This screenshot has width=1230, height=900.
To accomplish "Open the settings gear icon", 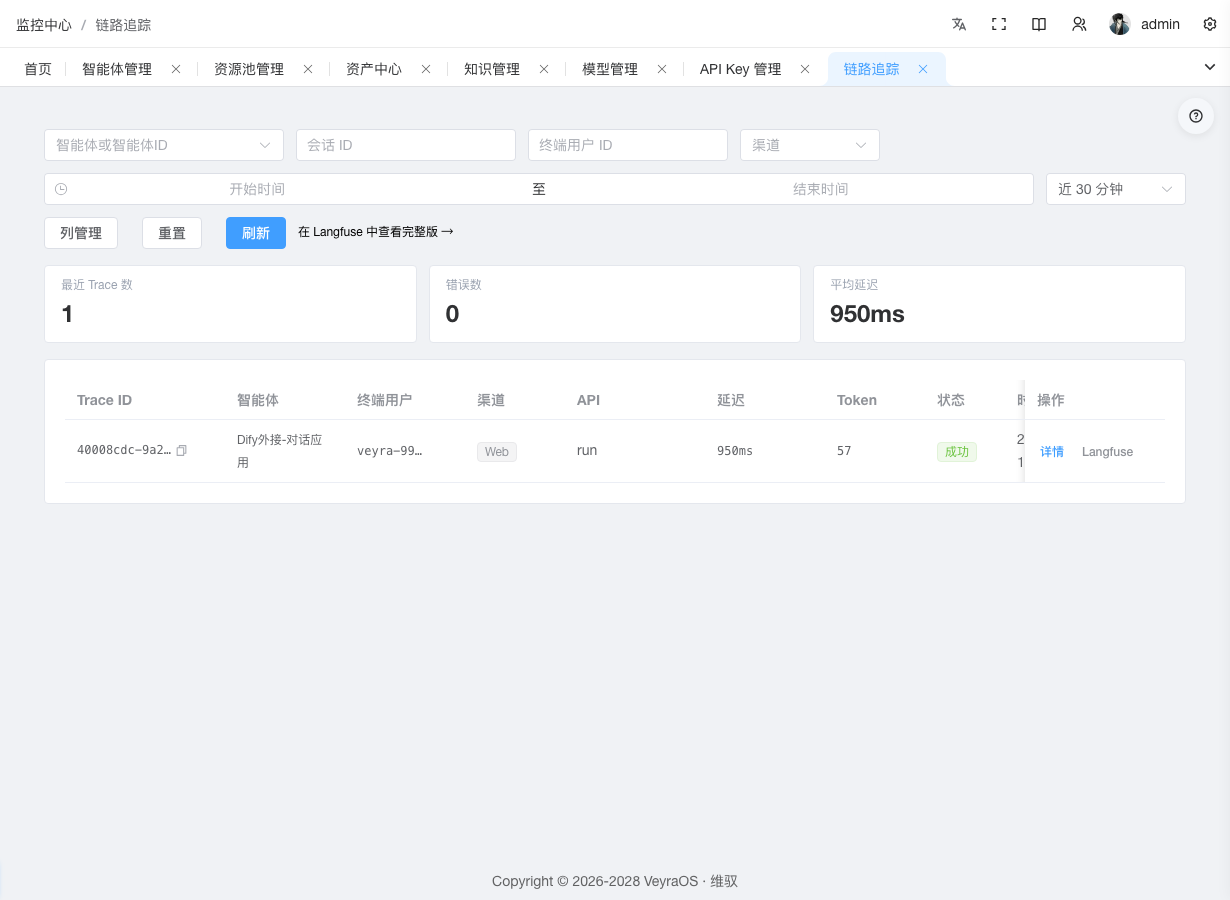I will coord(1209,24).
